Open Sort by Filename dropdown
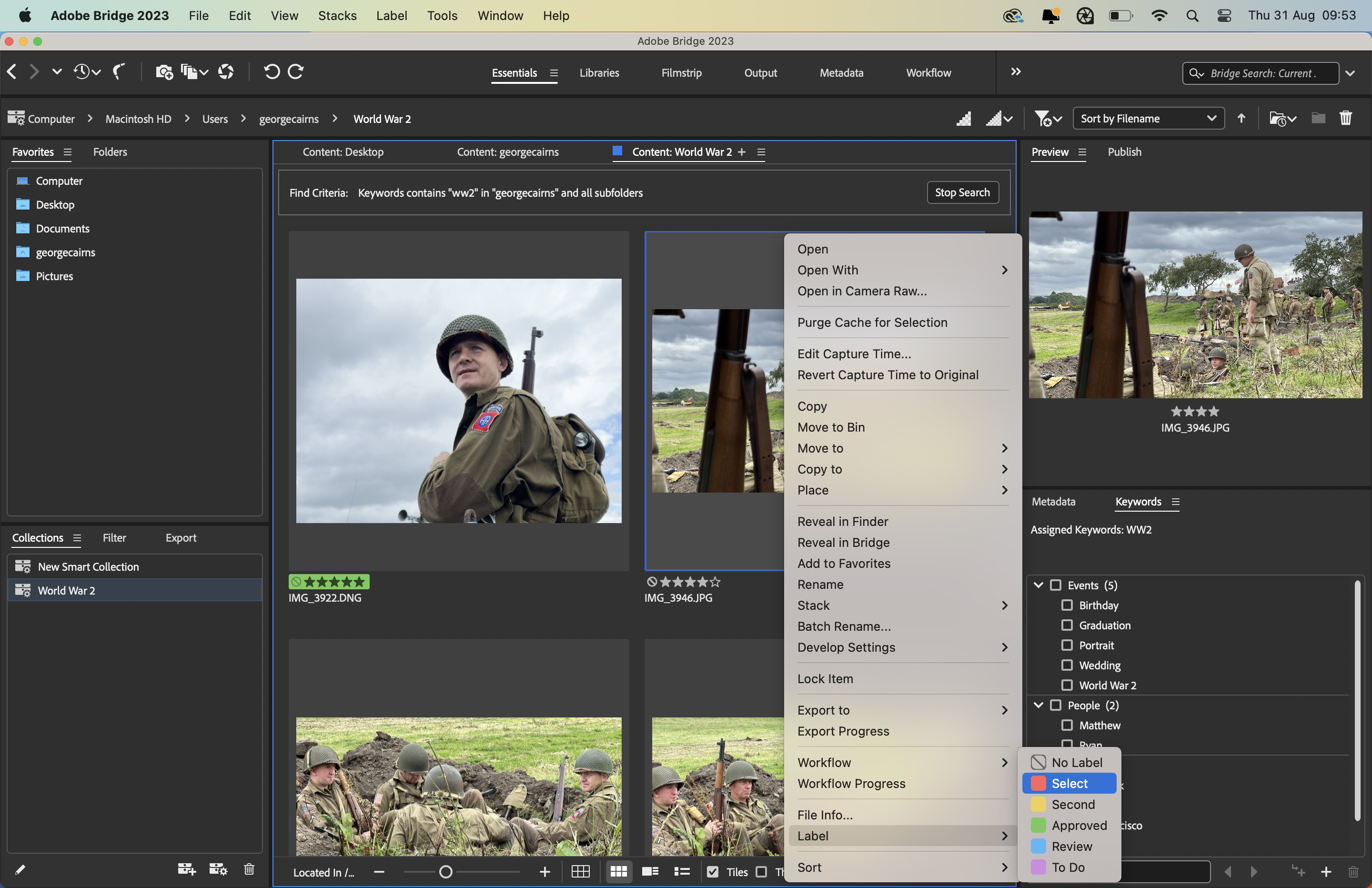Screen dimensions: 1372x888 click(x=1148, y=118)
